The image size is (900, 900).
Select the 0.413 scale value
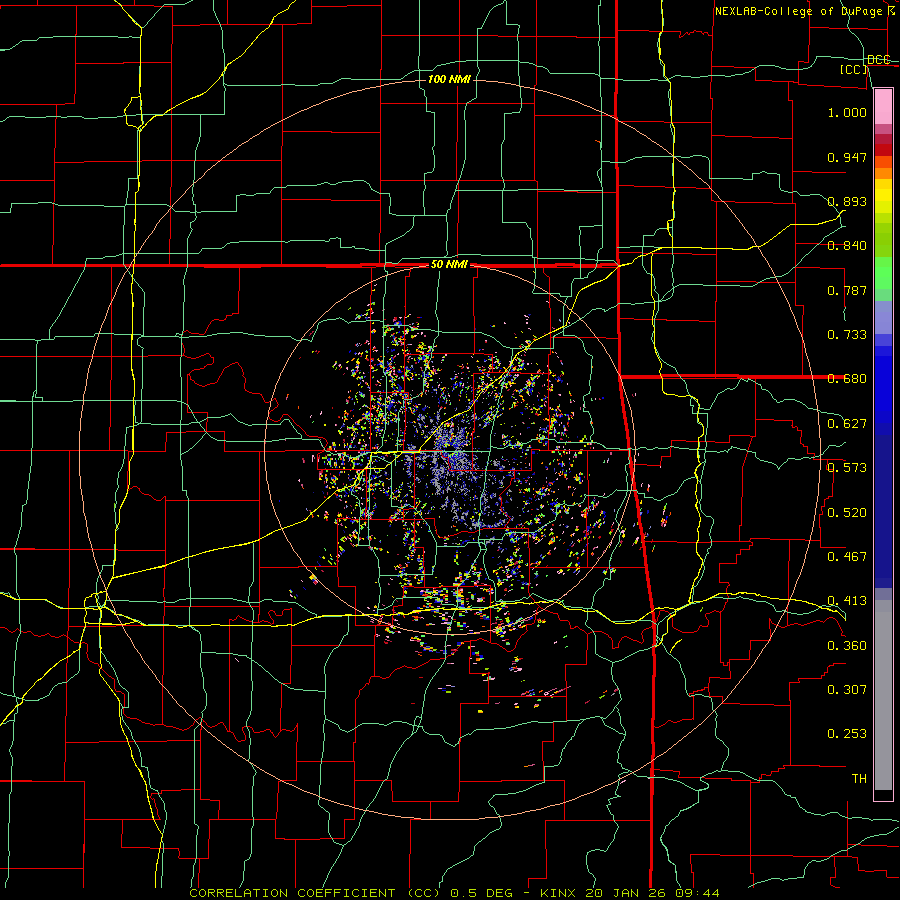point(847,601)
